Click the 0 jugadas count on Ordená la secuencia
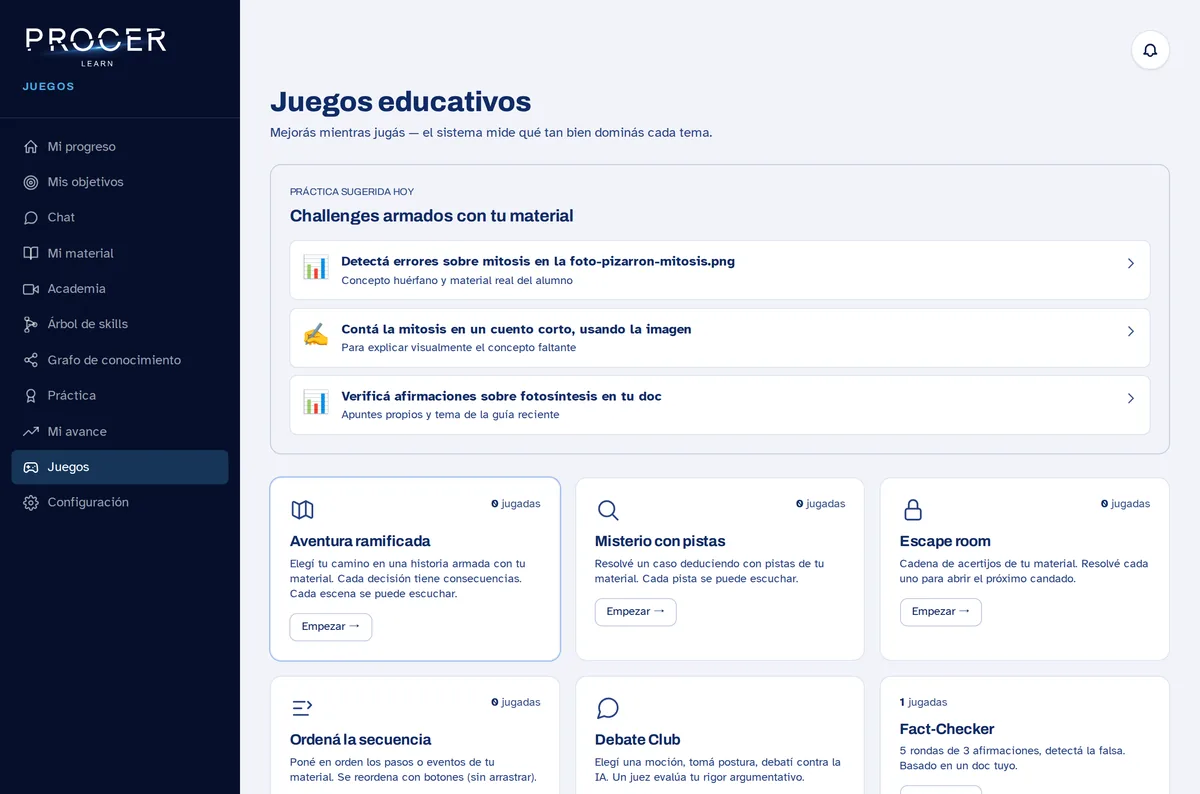This screenshot has width=1200, height=794. [516, 702]
